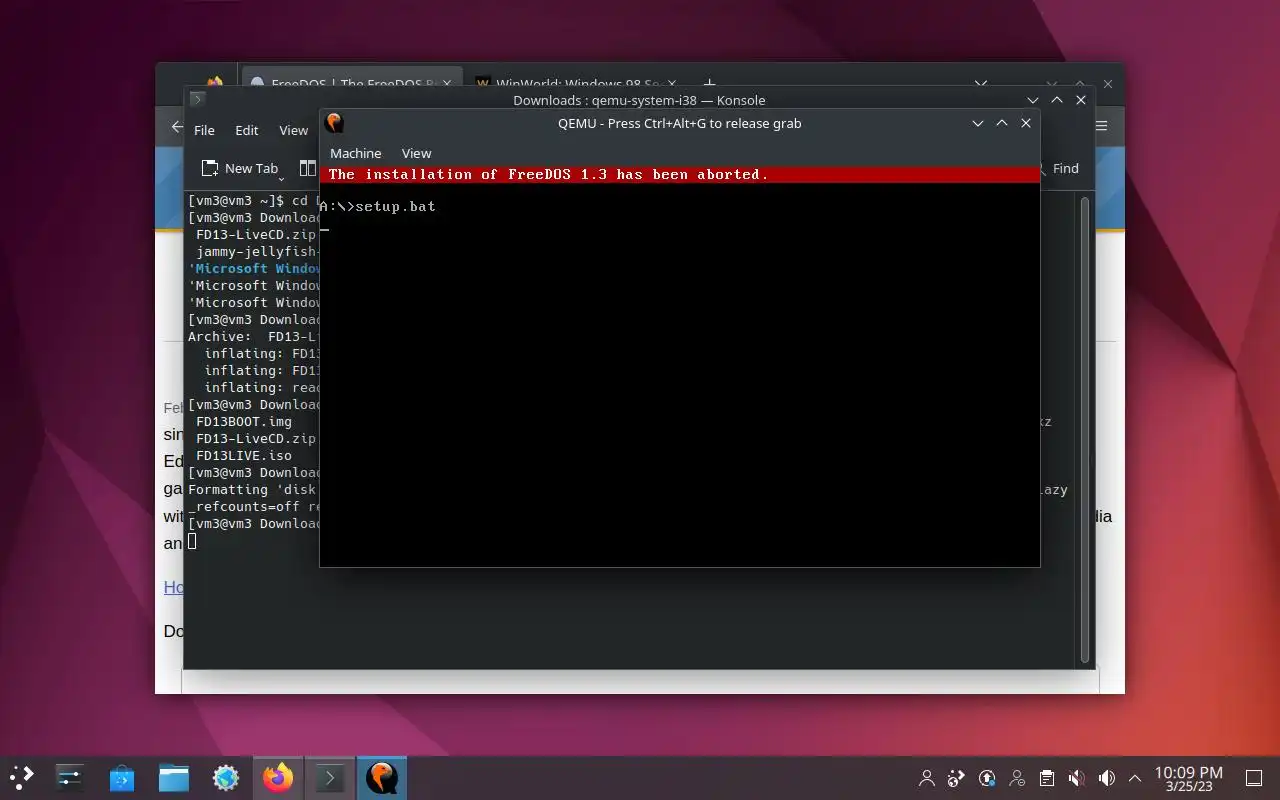The height and width of the screenshot is (800, 1280).
Task: Maximize the QEMU window
Action: (x=1002, y=123)
